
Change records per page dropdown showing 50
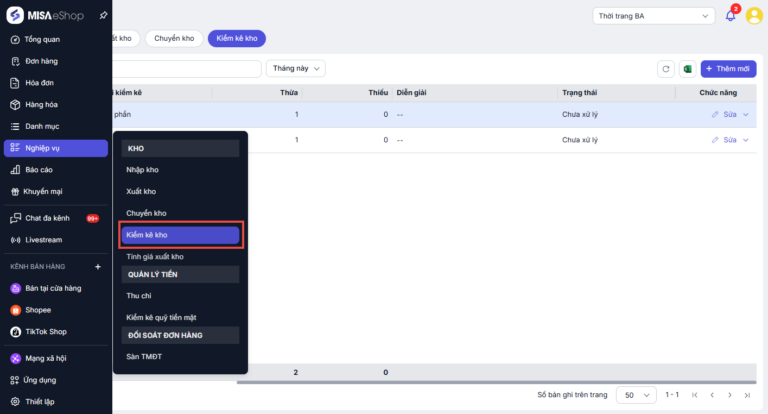636,395
